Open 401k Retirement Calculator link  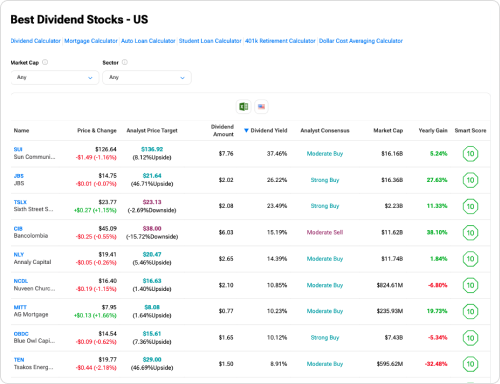(x=280, y=41)
